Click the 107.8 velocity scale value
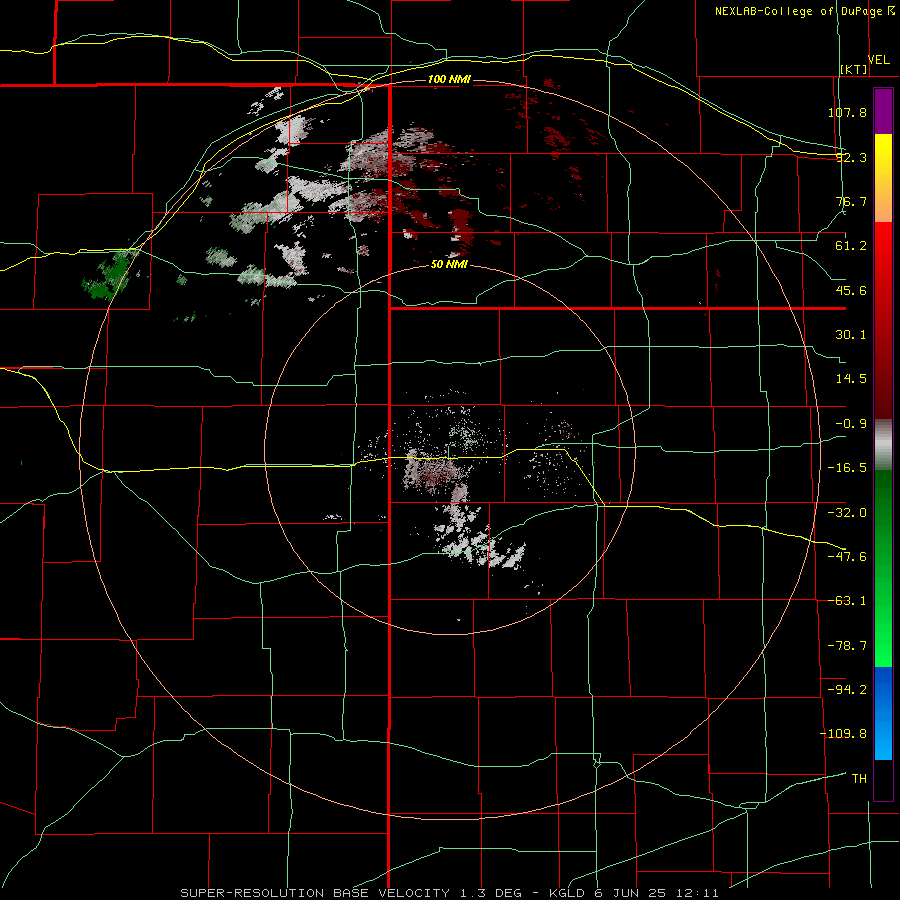The width and height of the screenshot is (900, 900). tap(847, 112)
